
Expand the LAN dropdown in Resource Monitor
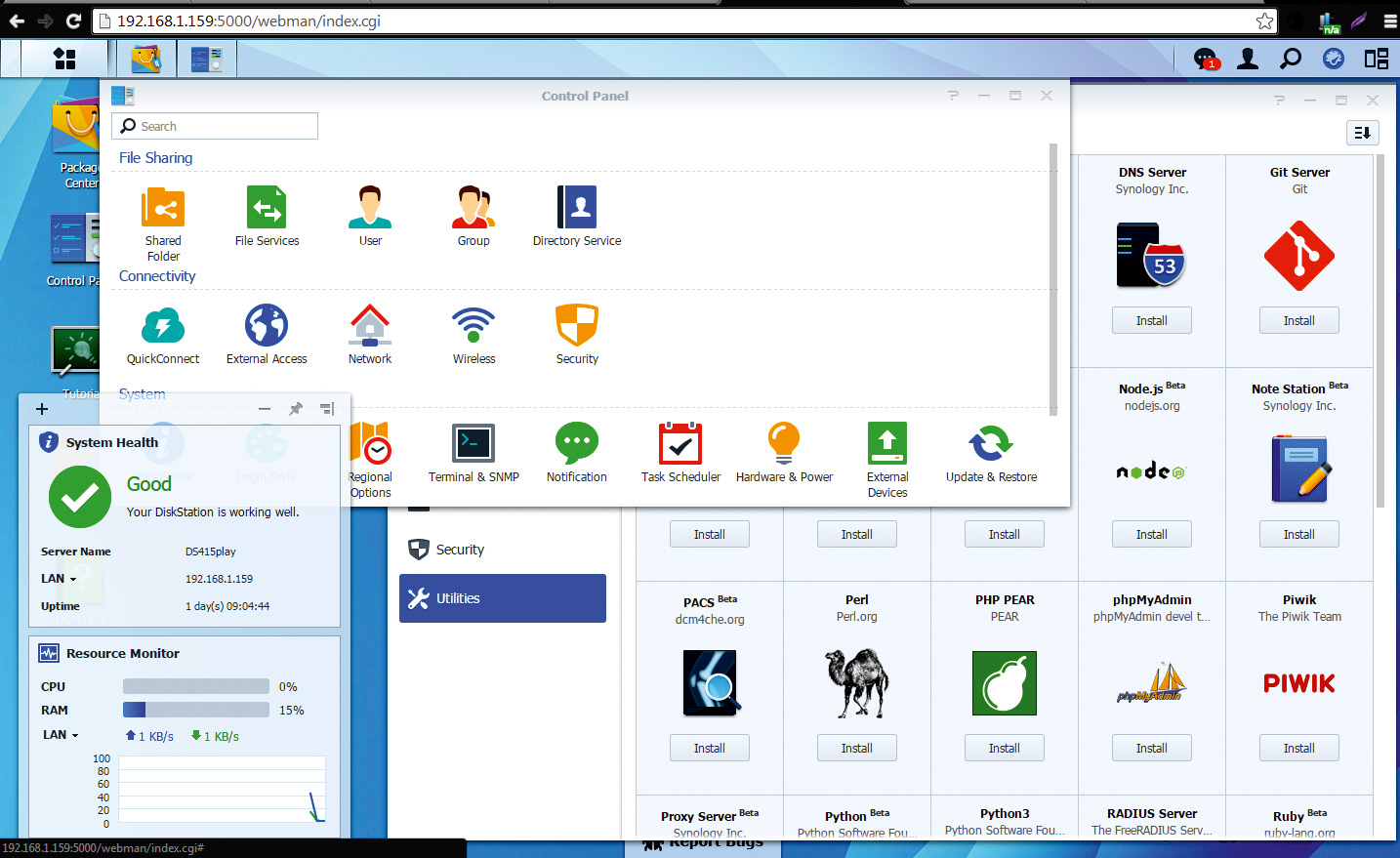coord(61,734)
